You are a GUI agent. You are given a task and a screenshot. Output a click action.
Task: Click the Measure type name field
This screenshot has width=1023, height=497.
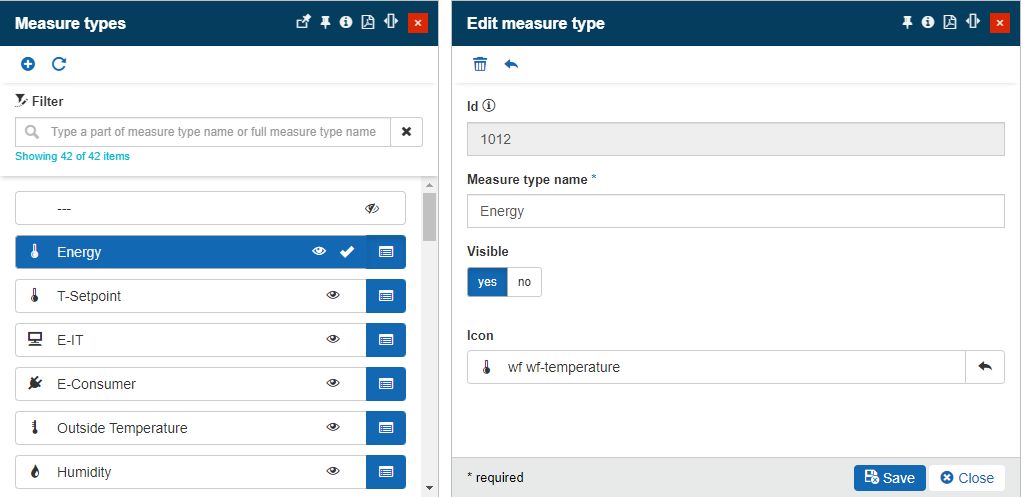735,211
